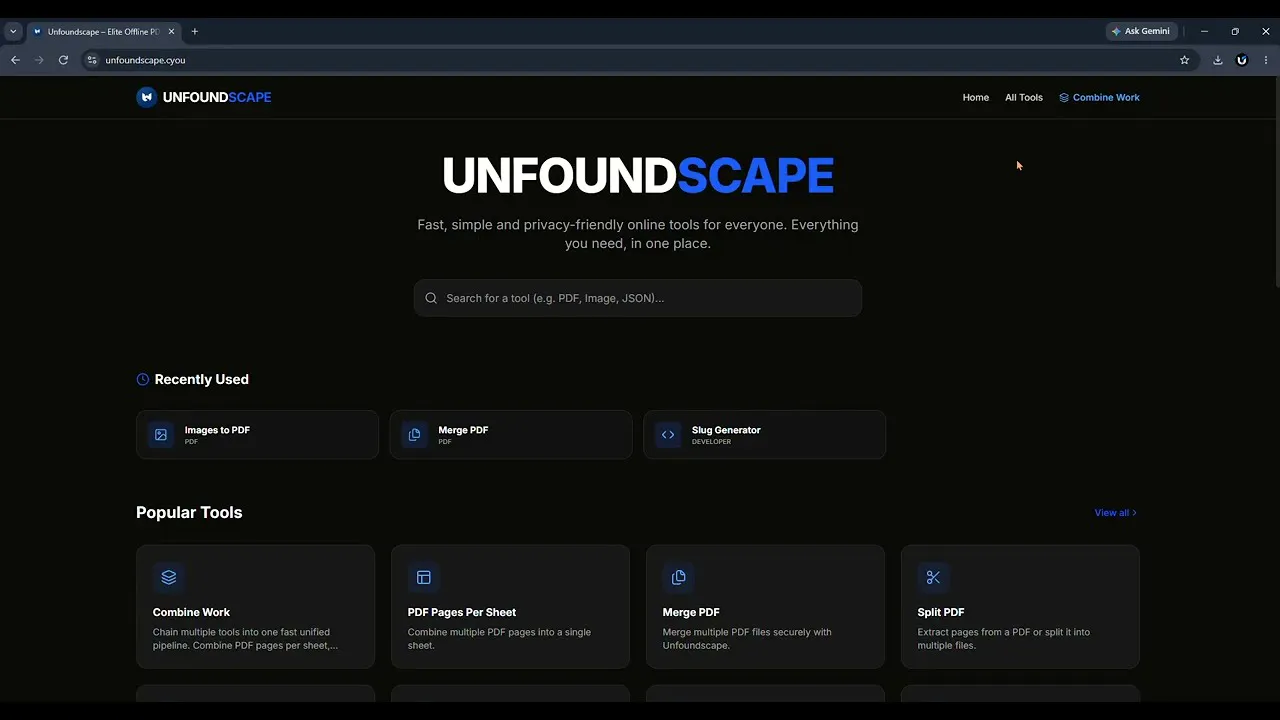Click the layers icon beside Combine Work link
The height and width of the screenshot is (720, 1280).
click(1064, 98)
